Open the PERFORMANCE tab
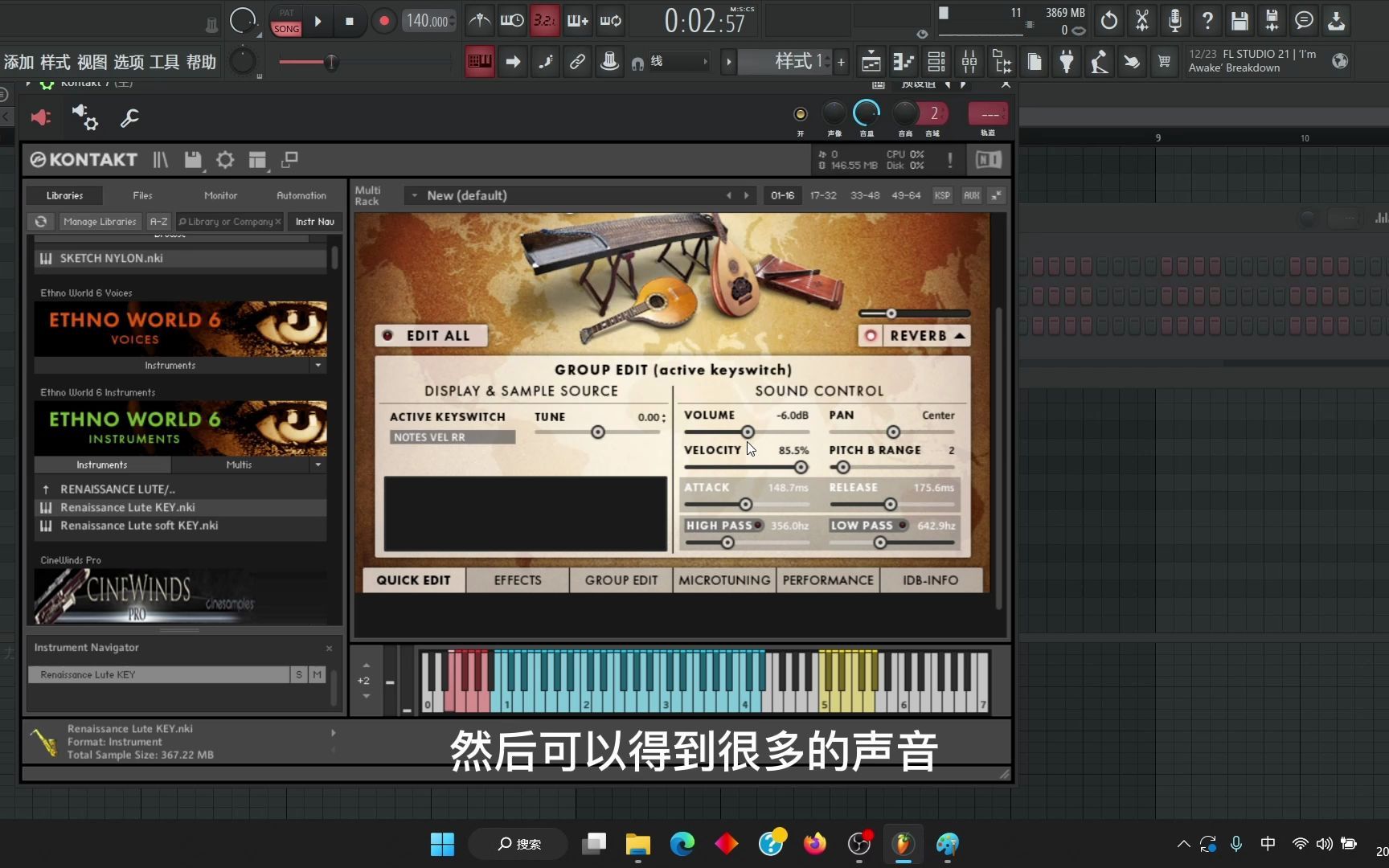1389x868 pixels. [x=828, y=580]
